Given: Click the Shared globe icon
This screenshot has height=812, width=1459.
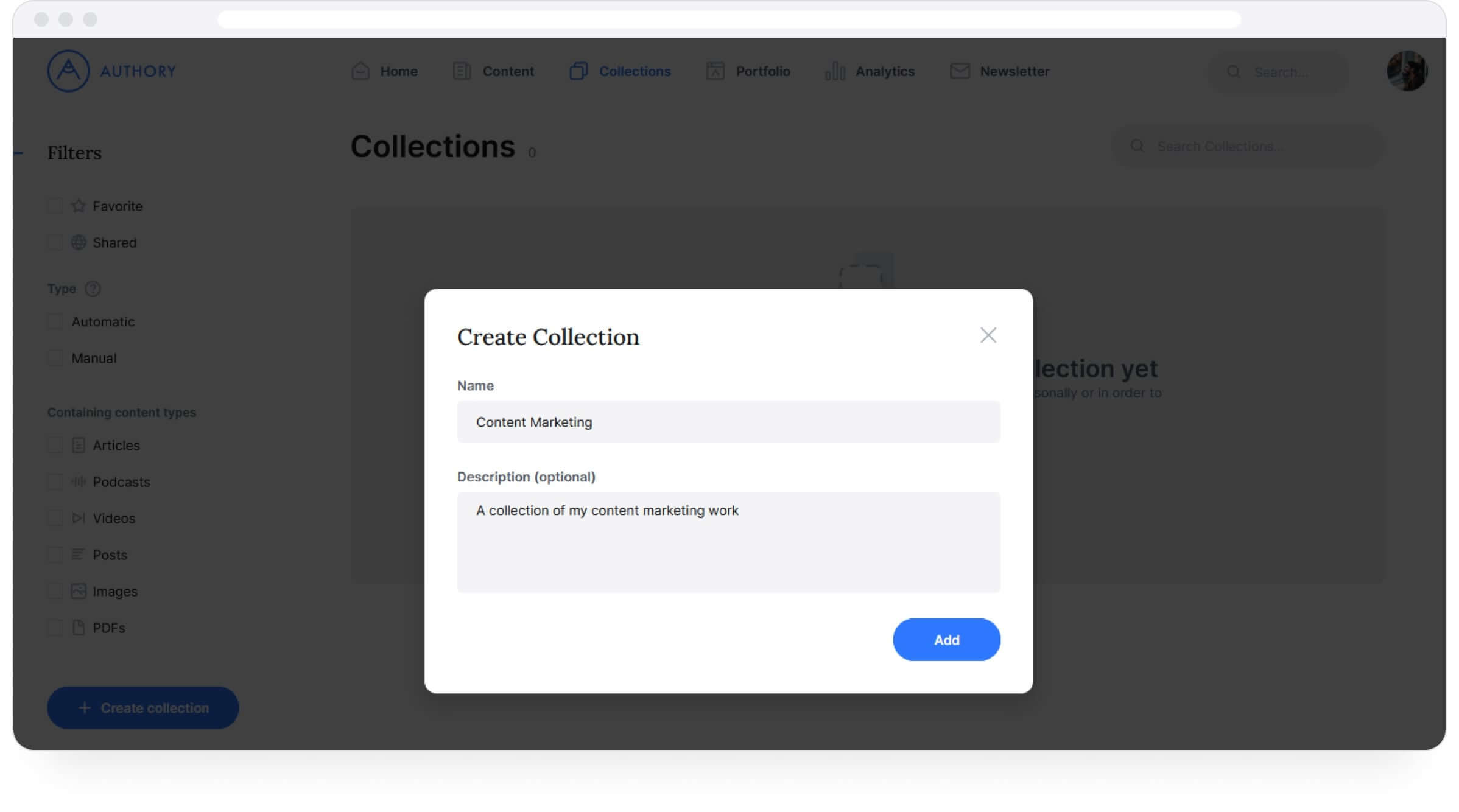Looking at the screenshot, I should pyautogui.click(x=79, y=242).
